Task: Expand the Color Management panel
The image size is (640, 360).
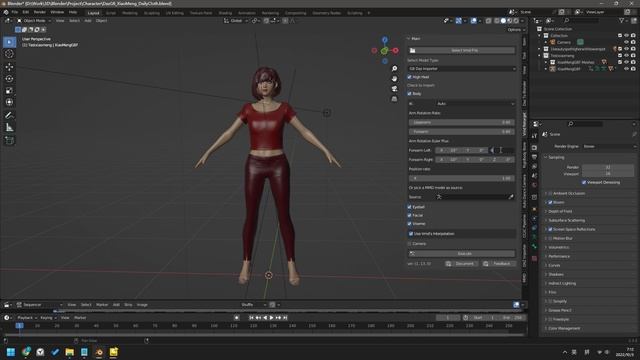Action: click(x=564, y=328)
